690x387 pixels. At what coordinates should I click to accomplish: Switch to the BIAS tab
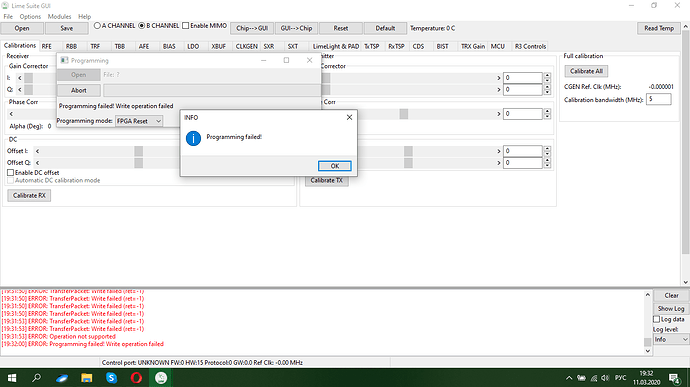click(x=169, y=46)
